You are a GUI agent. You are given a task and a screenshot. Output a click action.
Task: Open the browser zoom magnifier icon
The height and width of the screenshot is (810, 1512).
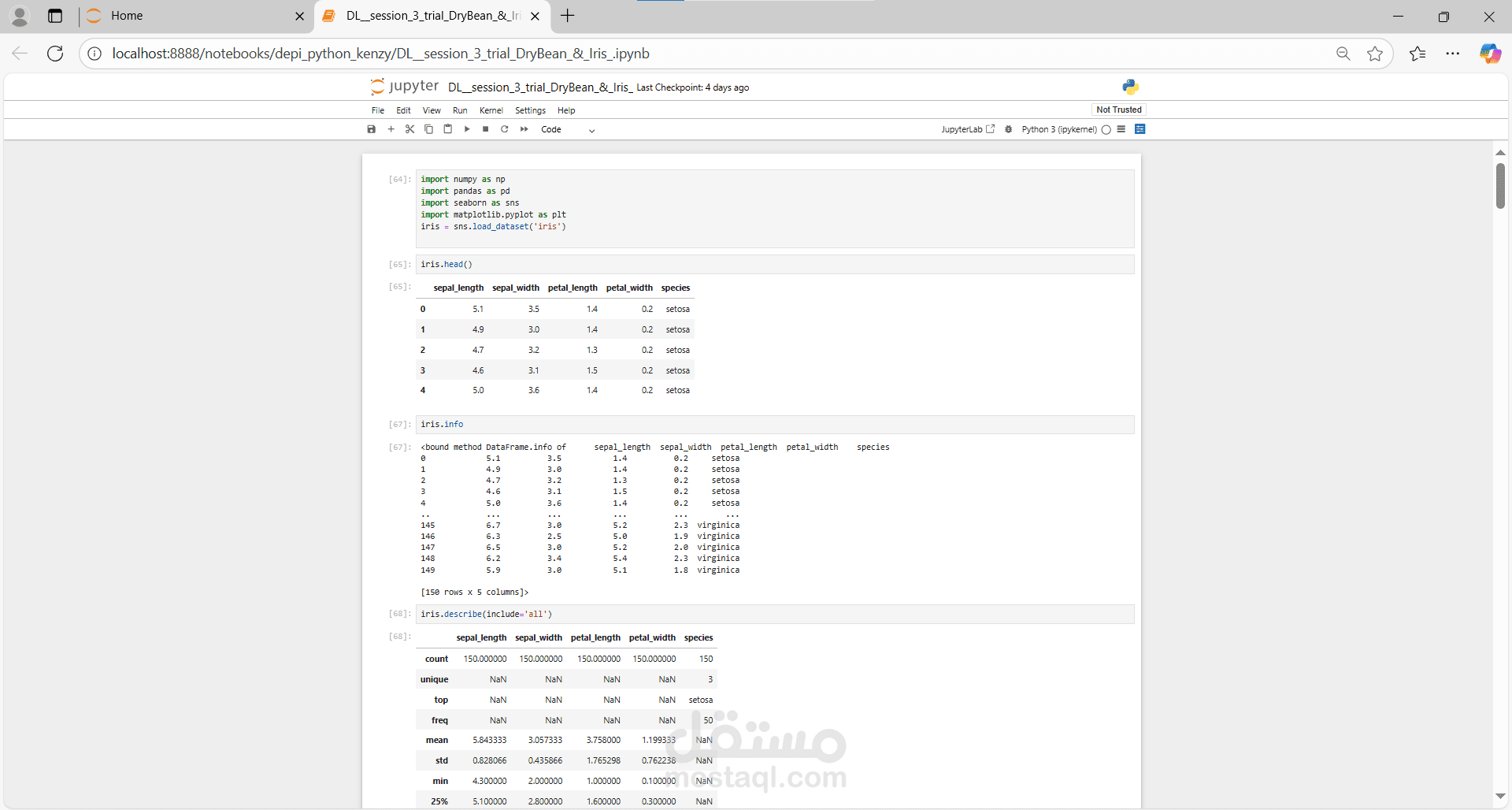[1343, 54]
